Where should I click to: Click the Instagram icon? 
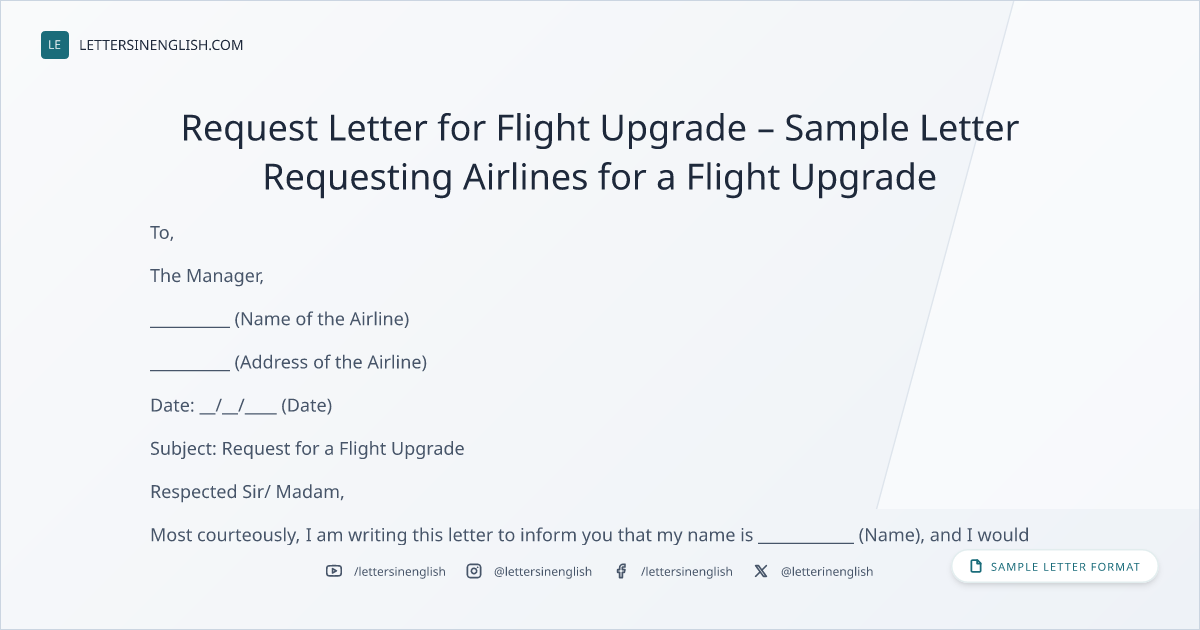point(474,571)
